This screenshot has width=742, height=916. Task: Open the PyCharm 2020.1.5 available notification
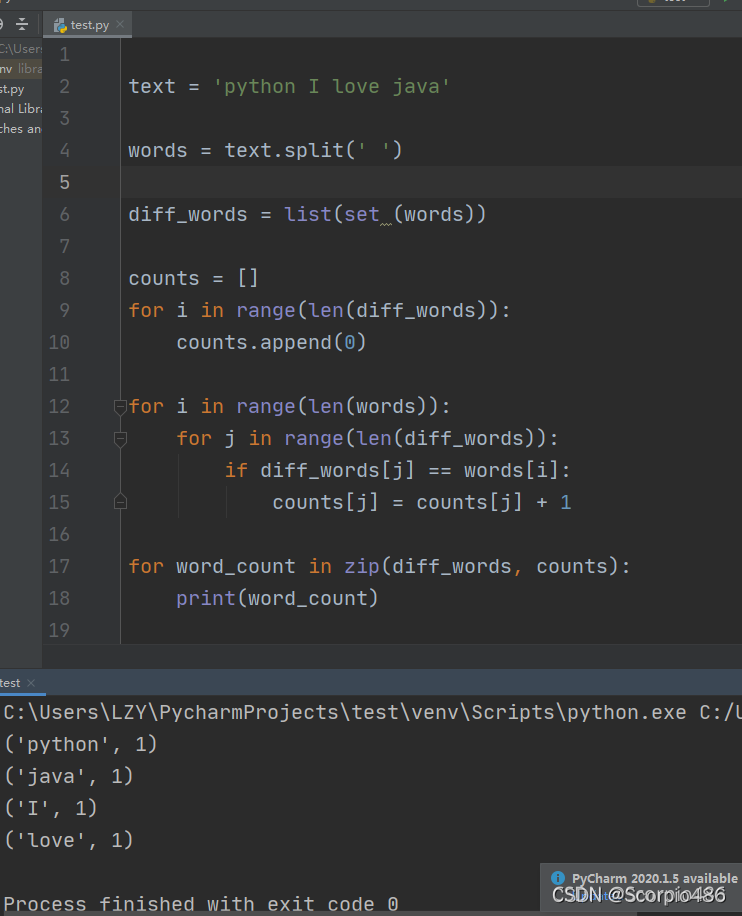point(654,878)
